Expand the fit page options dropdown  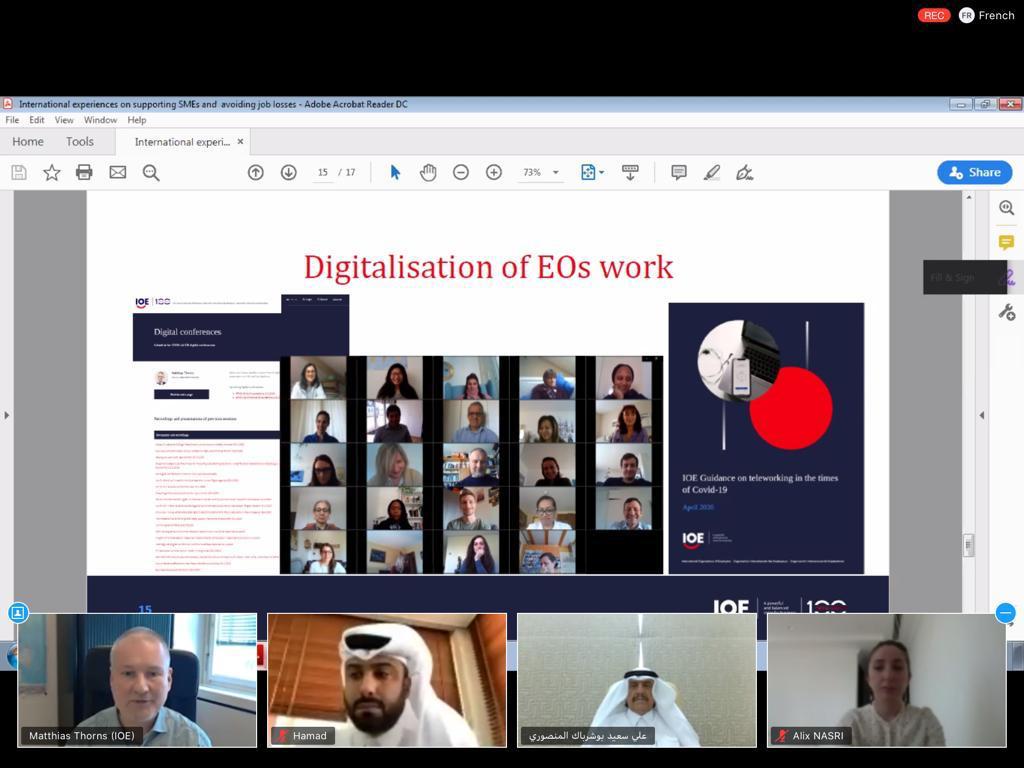(601, 172)
